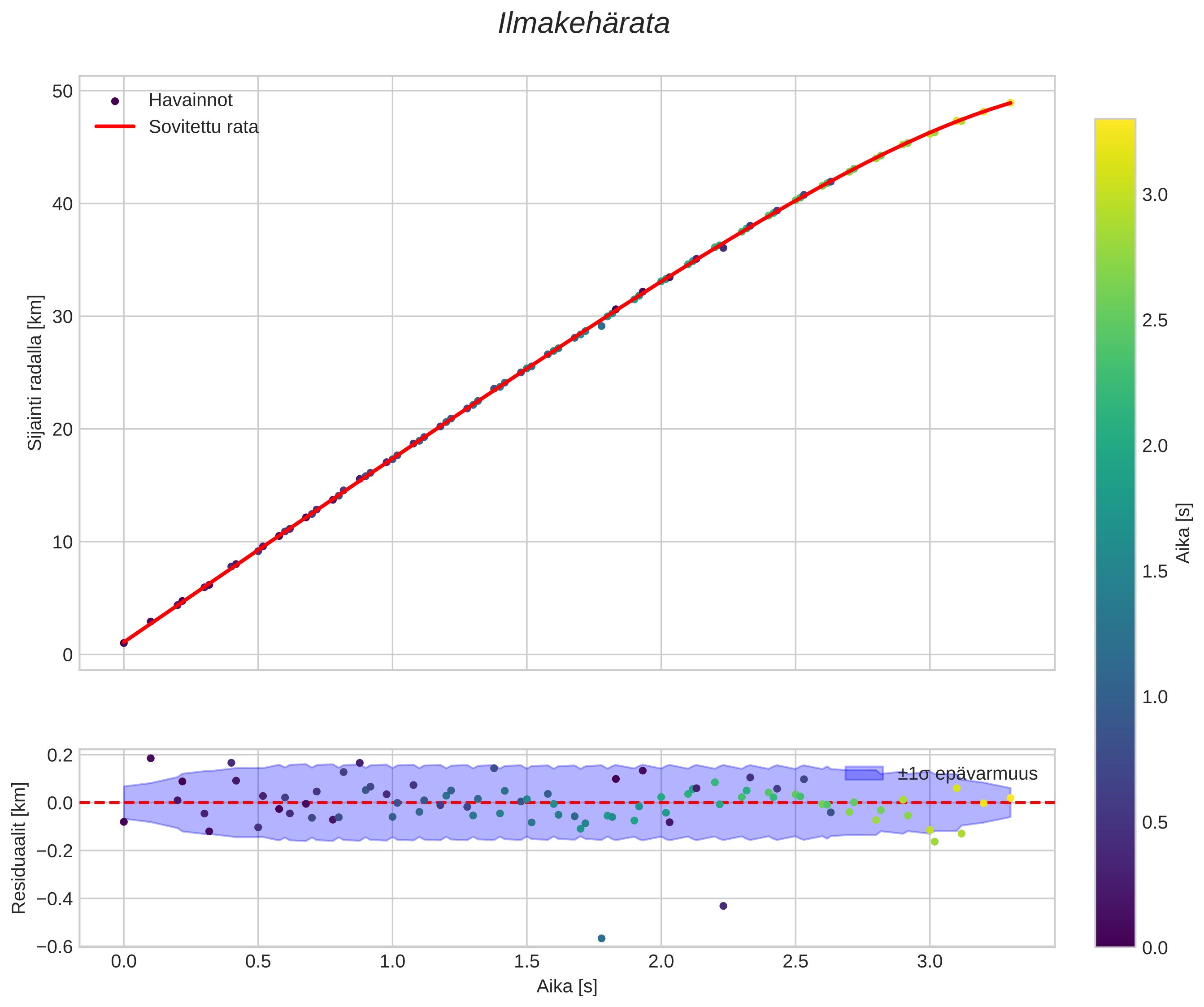Viewport: 1204px width, 1007px height.
Task: Click the Sijainti radalla [km] axis label
Action: pyautogui.click(x=35, y=373)
